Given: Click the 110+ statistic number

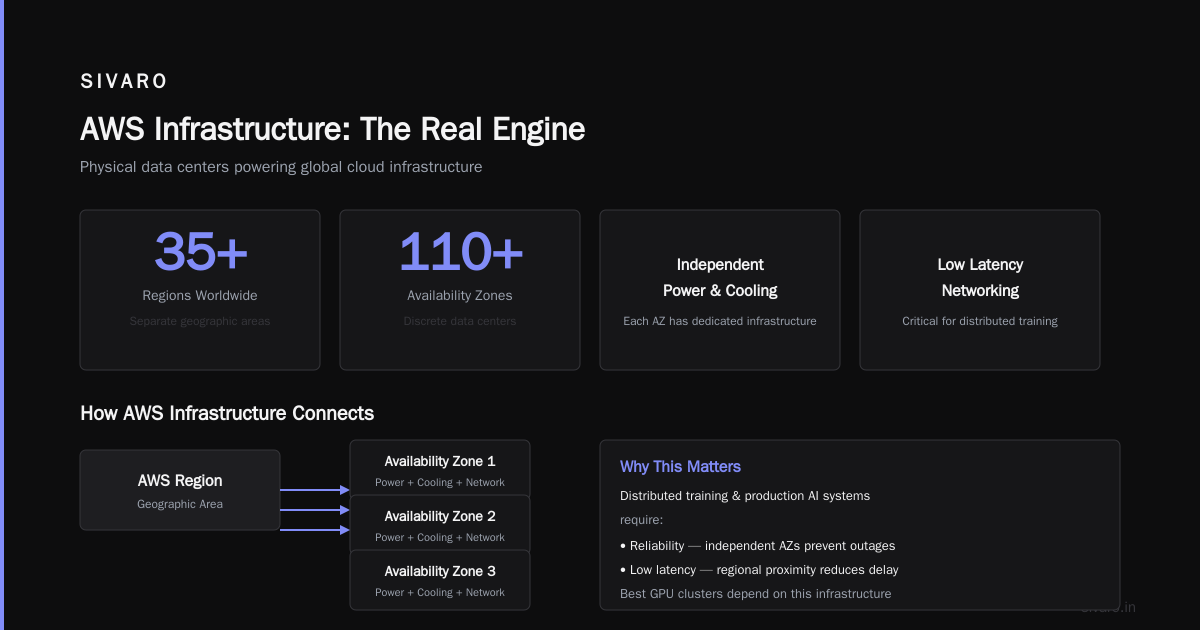Looking at the screenshot, I should [x=460, y=251].
